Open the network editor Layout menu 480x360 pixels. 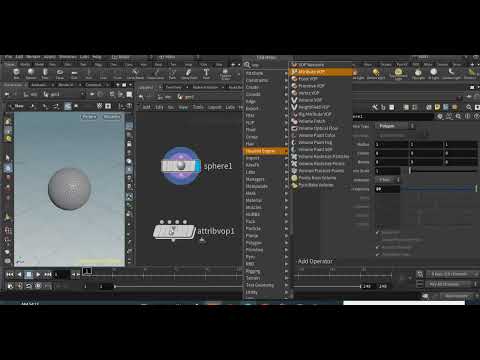215,107
